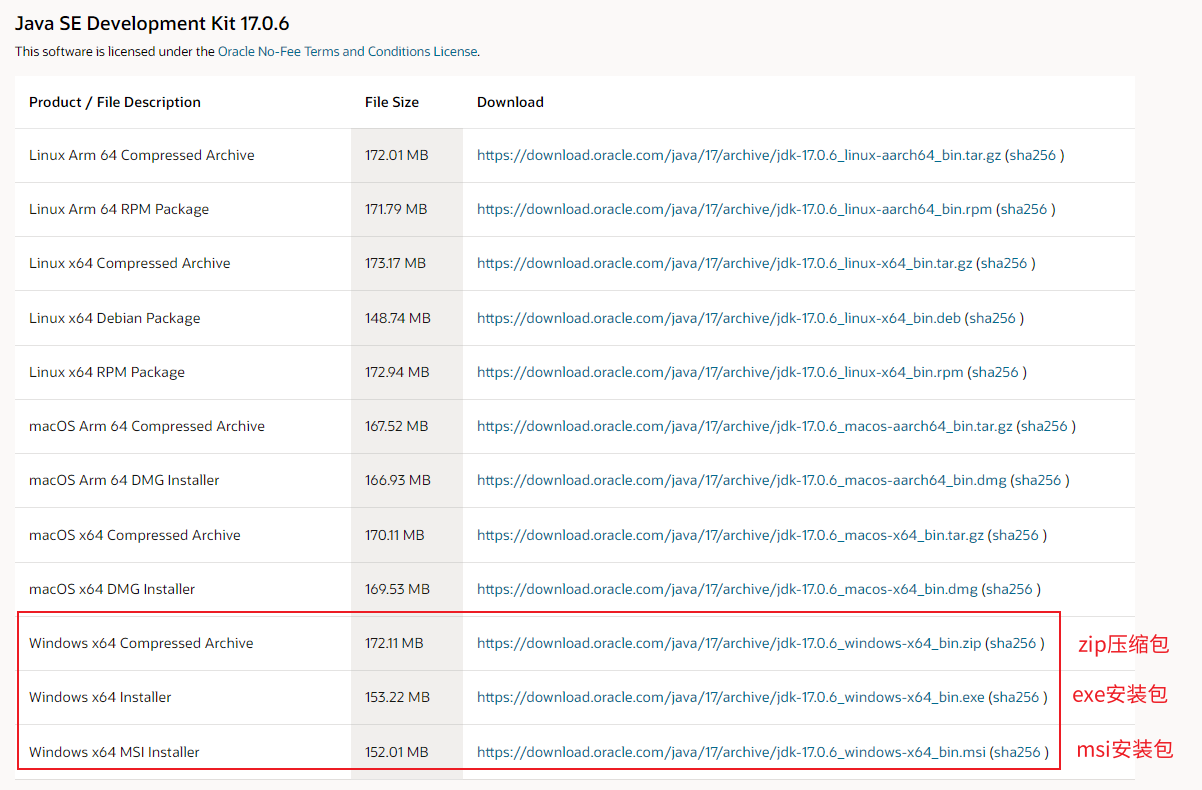
Task: Open sha256 for Windows x64 MSI installer
Action: click(x=1017, y=752)
